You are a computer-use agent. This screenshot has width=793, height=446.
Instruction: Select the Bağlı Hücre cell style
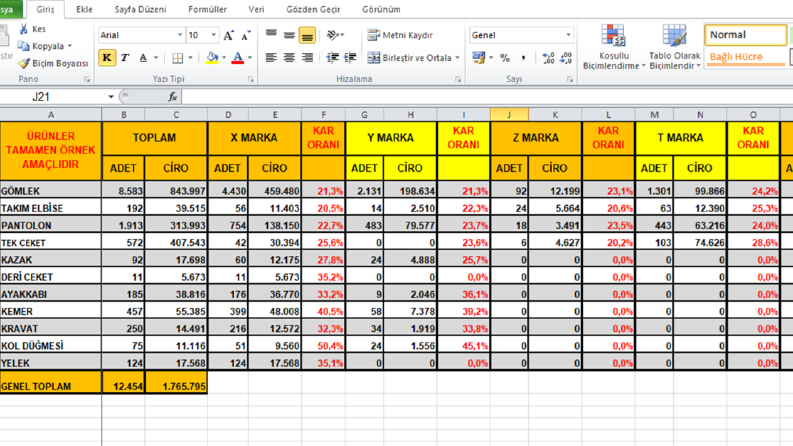tap(745, 57)
